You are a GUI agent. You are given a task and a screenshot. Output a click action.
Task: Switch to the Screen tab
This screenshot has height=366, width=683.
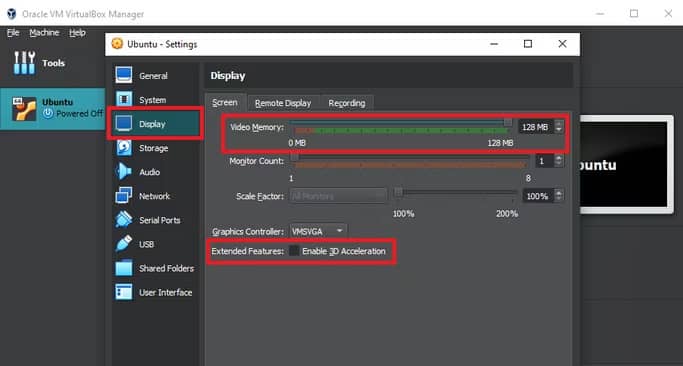[x=225, y=103]
